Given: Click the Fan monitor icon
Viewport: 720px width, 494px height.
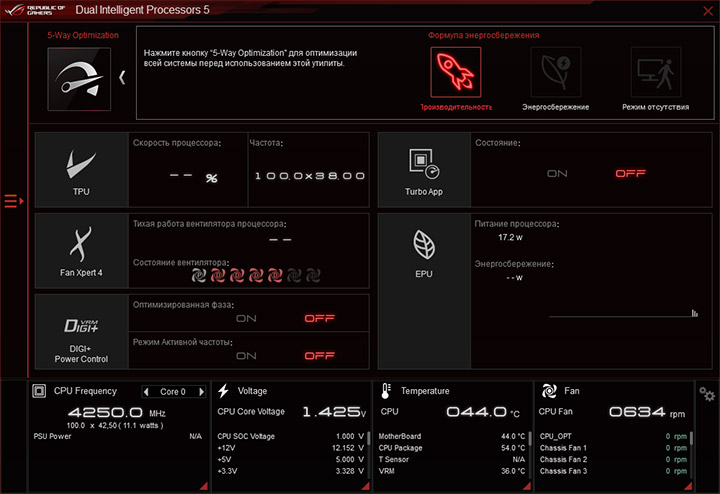Looking at the screenshot, I should tap(549, 391).
